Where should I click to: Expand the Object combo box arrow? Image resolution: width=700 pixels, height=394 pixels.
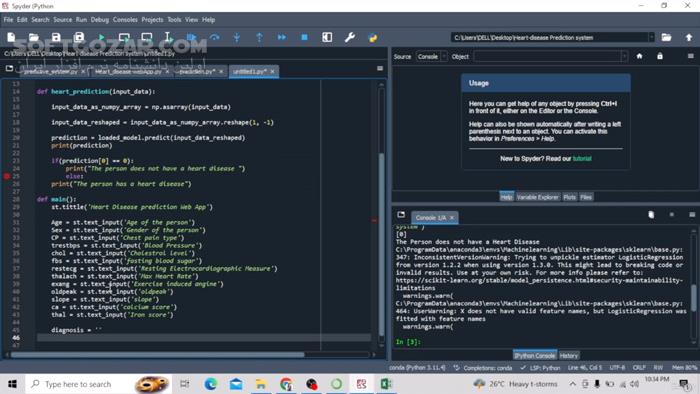[x=624, y=57]
